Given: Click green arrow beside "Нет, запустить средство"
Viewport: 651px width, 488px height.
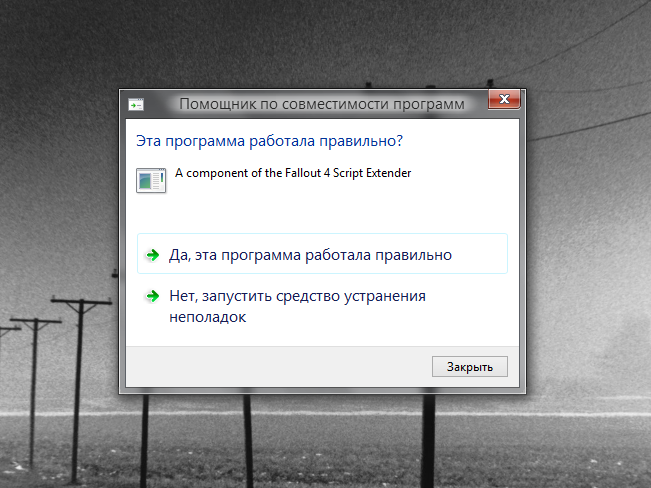Looking at the screenshot, I should tap(152, 296).
